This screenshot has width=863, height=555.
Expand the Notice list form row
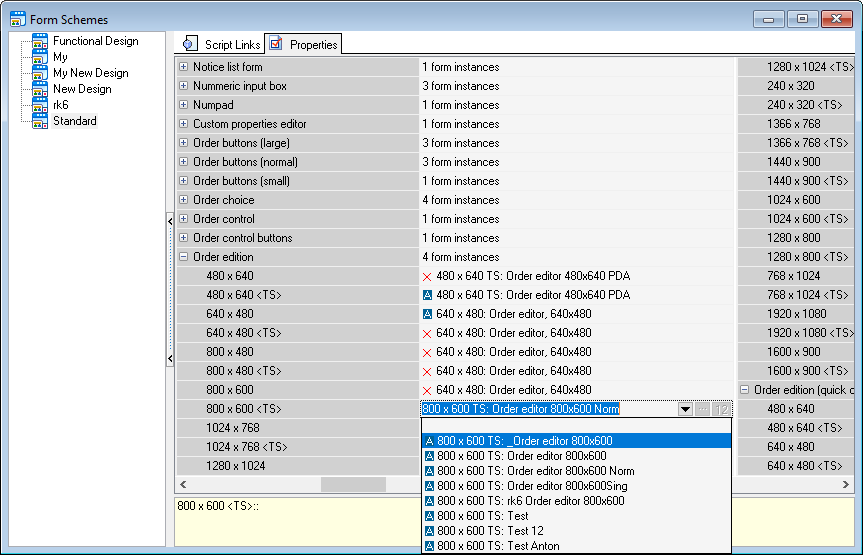(x=184, y=67)
